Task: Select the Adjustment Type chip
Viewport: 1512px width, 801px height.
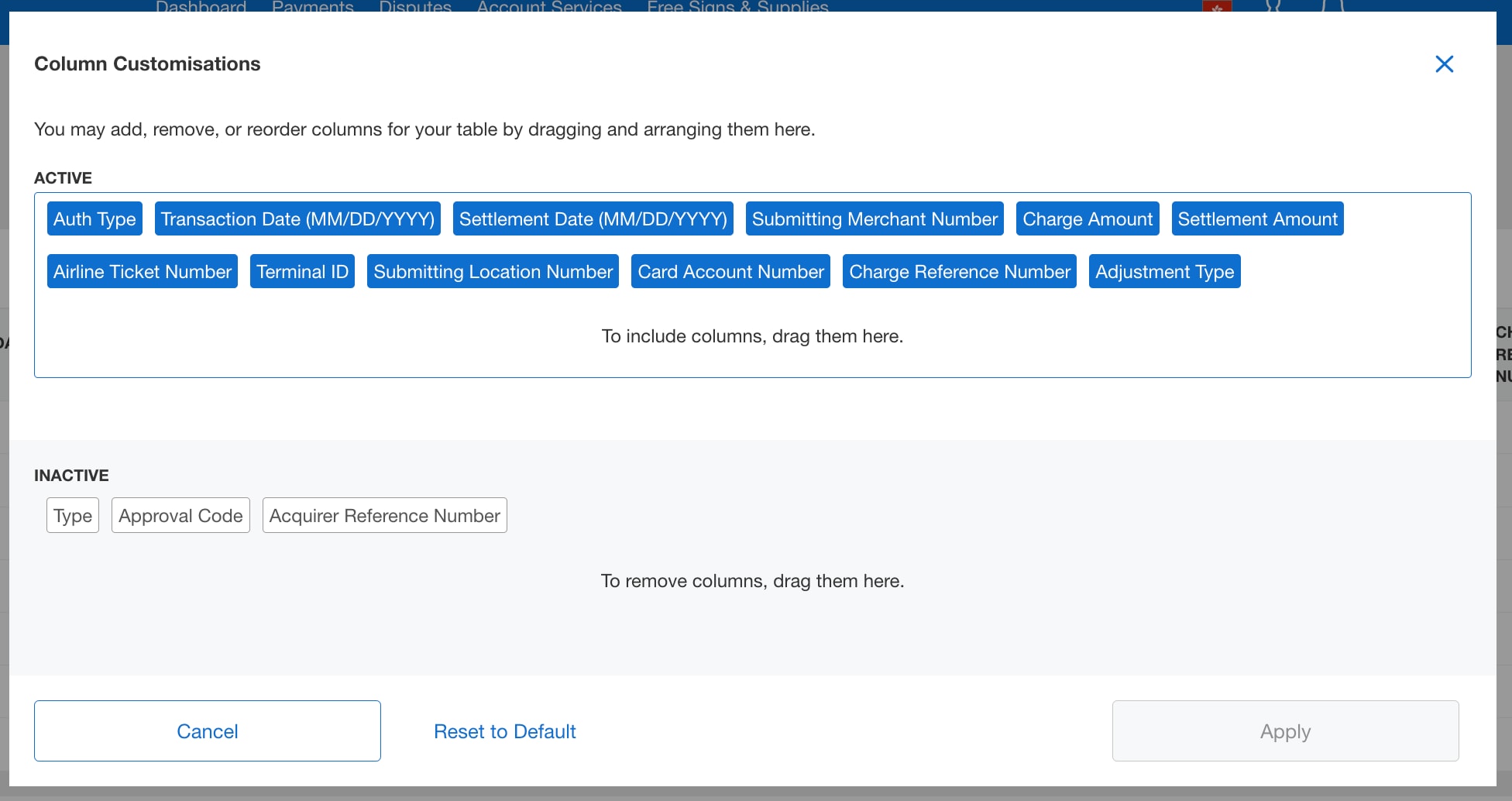Action: pos(1164,272)
